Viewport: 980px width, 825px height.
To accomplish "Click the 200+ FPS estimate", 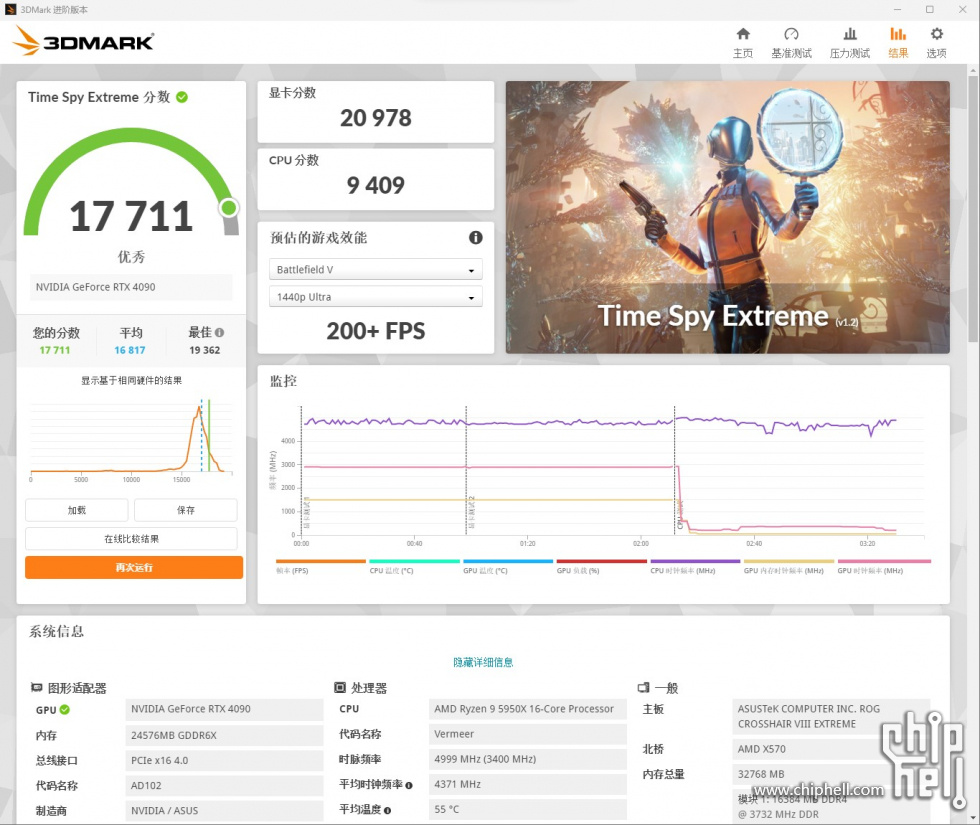I will click(376, 331).
